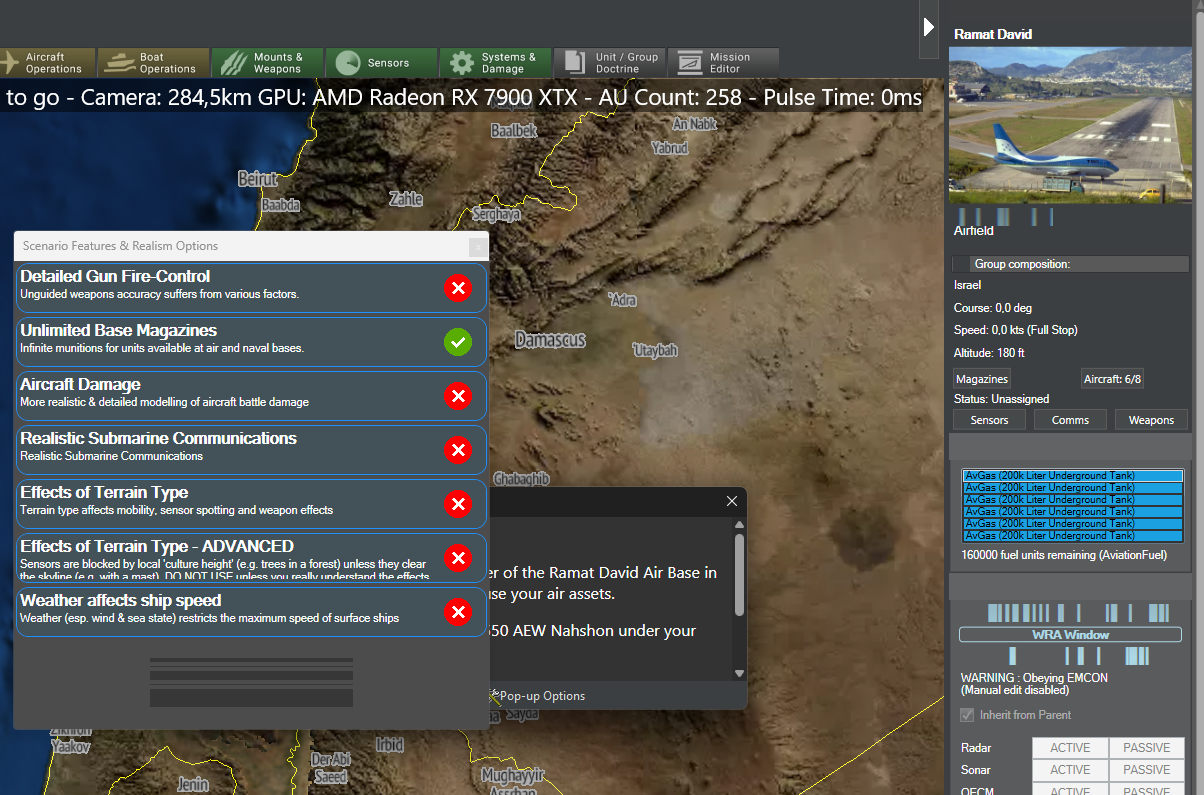This screenshot has width=1204, height=795.
Task: Collapse the right unit panel using arrow
Action: (929, 27)
